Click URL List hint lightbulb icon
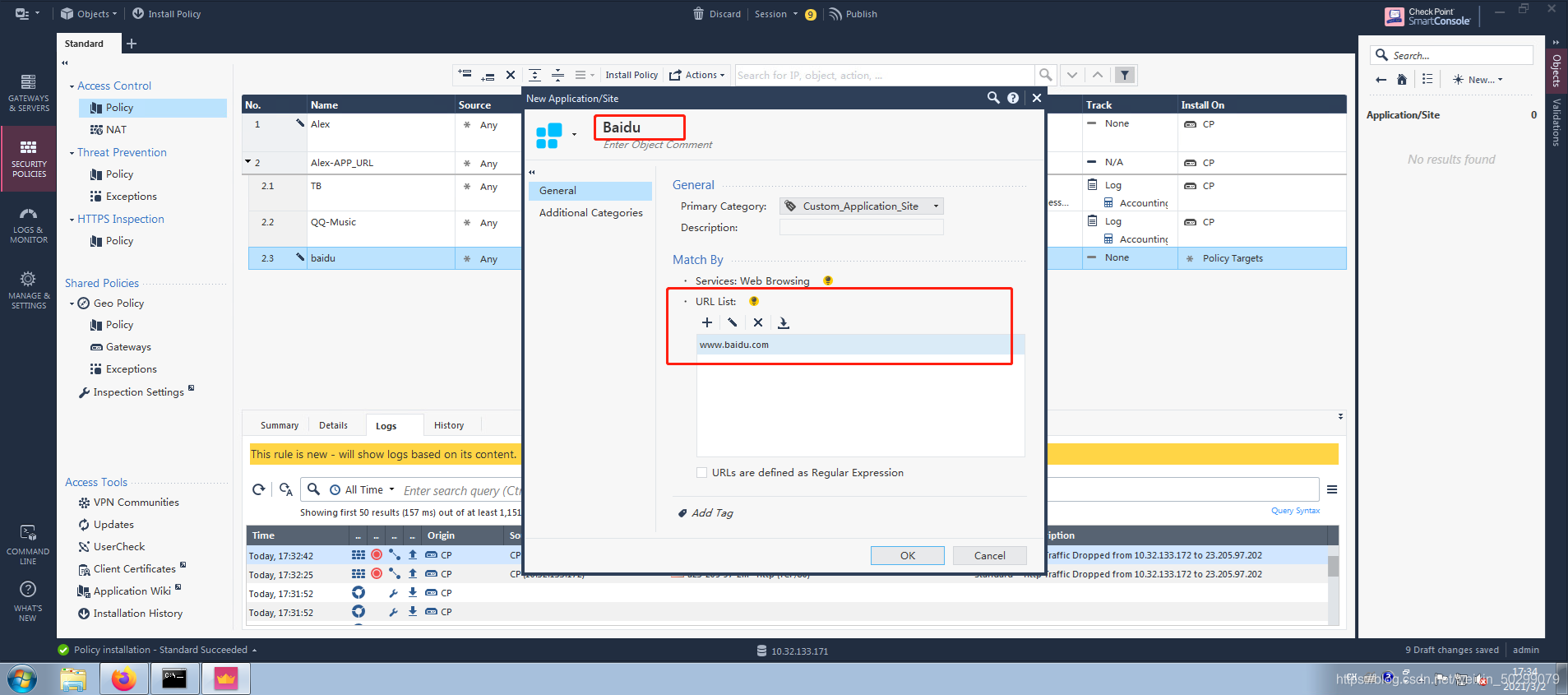The image size is (1568, 695). (x=754, y=301)
